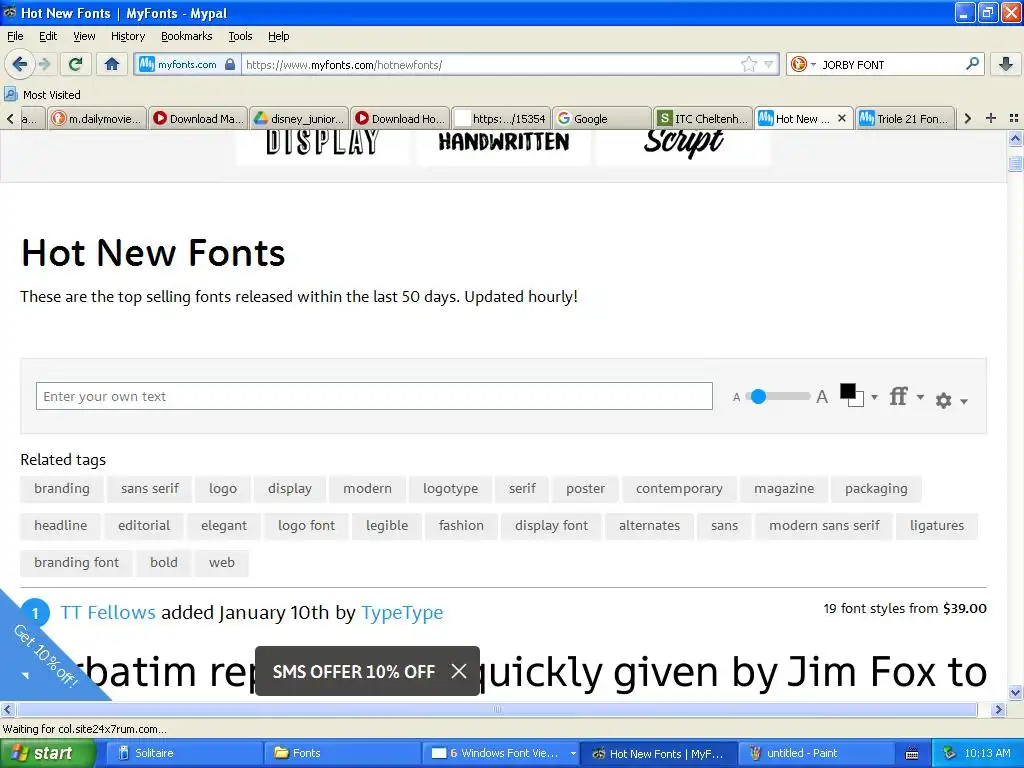Open untitled - Paint from the taskbar
The image size is (1024, 768).
click(816, 754)
